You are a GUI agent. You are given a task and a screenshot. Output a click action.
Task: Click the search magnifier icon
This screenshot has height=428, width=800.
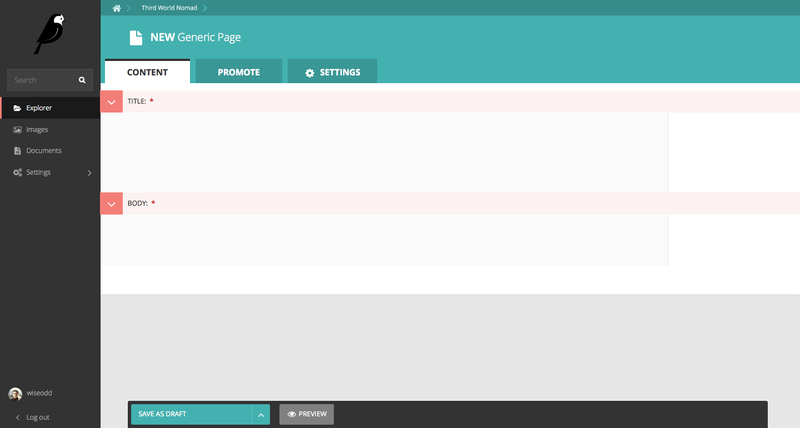point(82,80)
